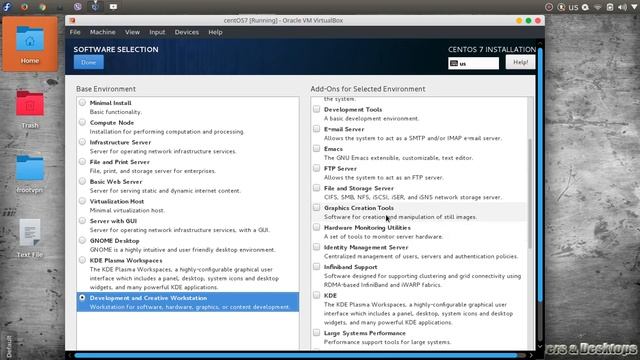640x360 pixels.
Task: Check the Emacs add-on
Action: [x=316, y=148]
